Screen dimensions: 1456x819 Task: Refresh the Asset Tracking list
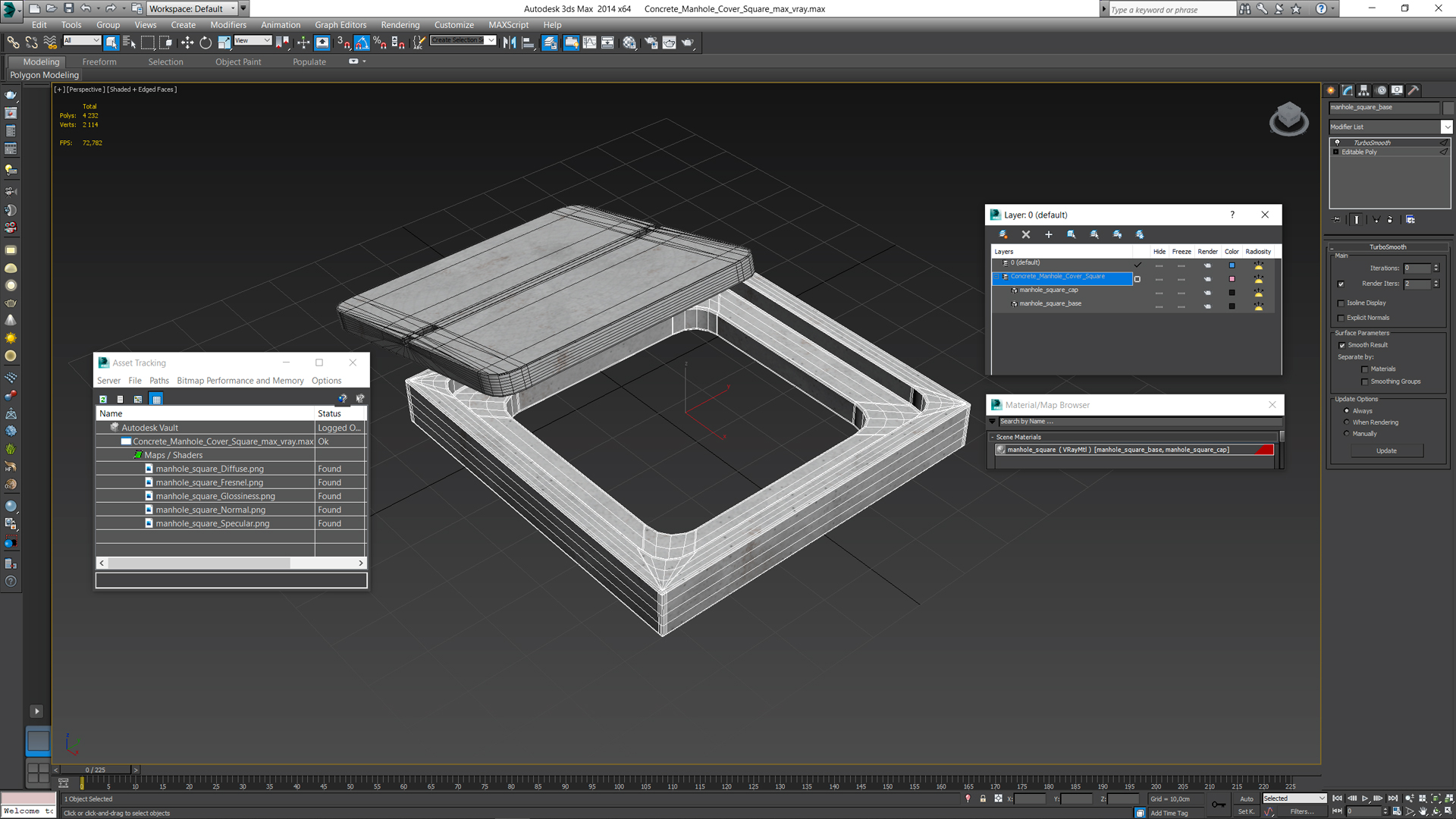click(x=103, y=399)
